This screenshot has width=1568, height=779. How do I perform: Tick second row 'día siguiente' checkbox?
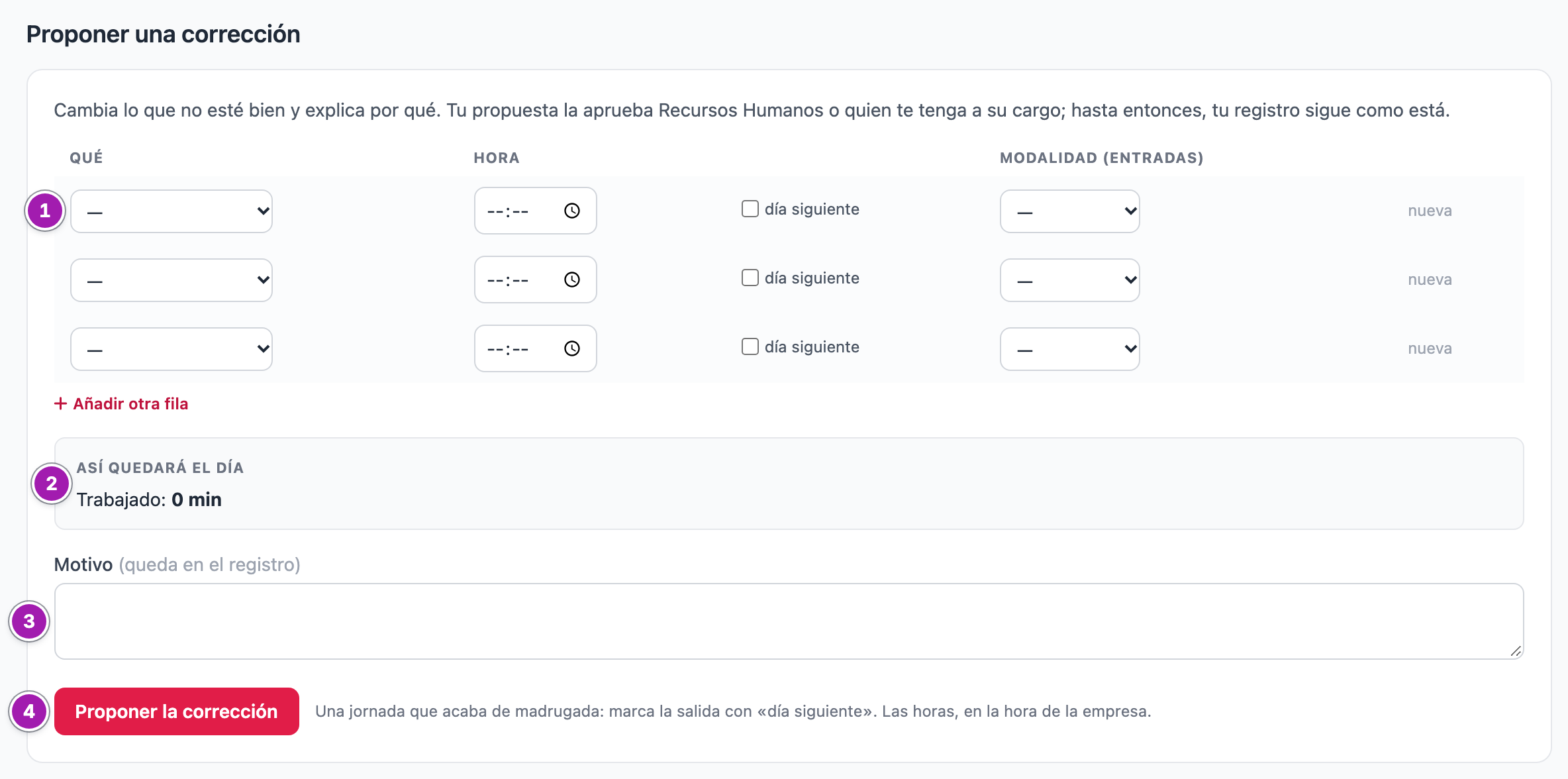[x=750, y=278]
